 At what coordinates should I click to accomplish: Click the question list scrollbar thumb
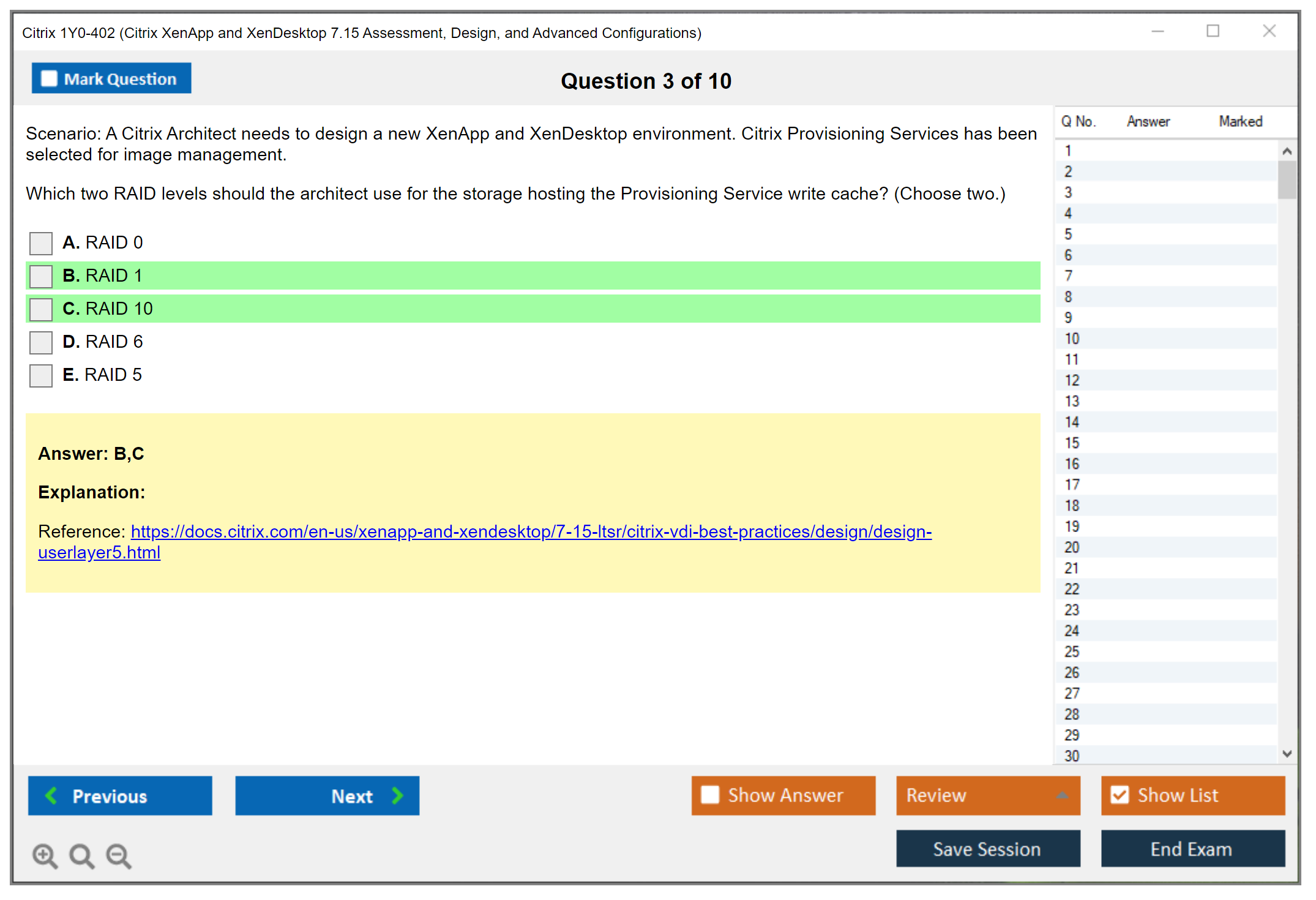(x=1287, y=179)
